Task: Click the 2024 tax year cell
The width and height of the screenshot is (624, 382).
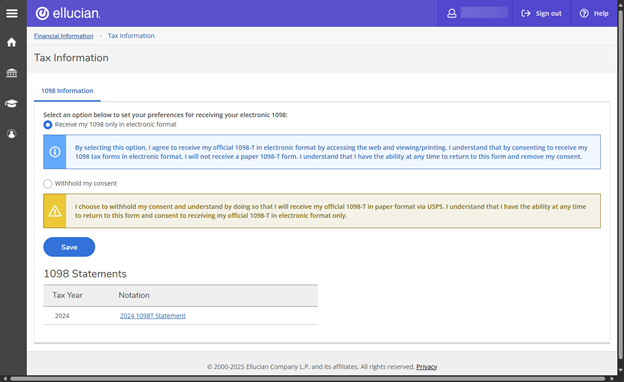Action: (62, 316)
